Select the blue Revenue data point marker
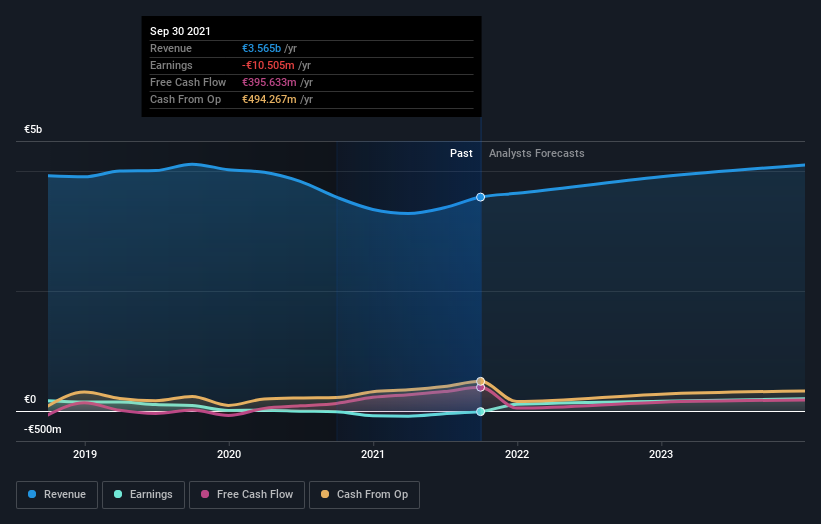The width and height of the screenshot is (821, 524). tap(480, 197)
